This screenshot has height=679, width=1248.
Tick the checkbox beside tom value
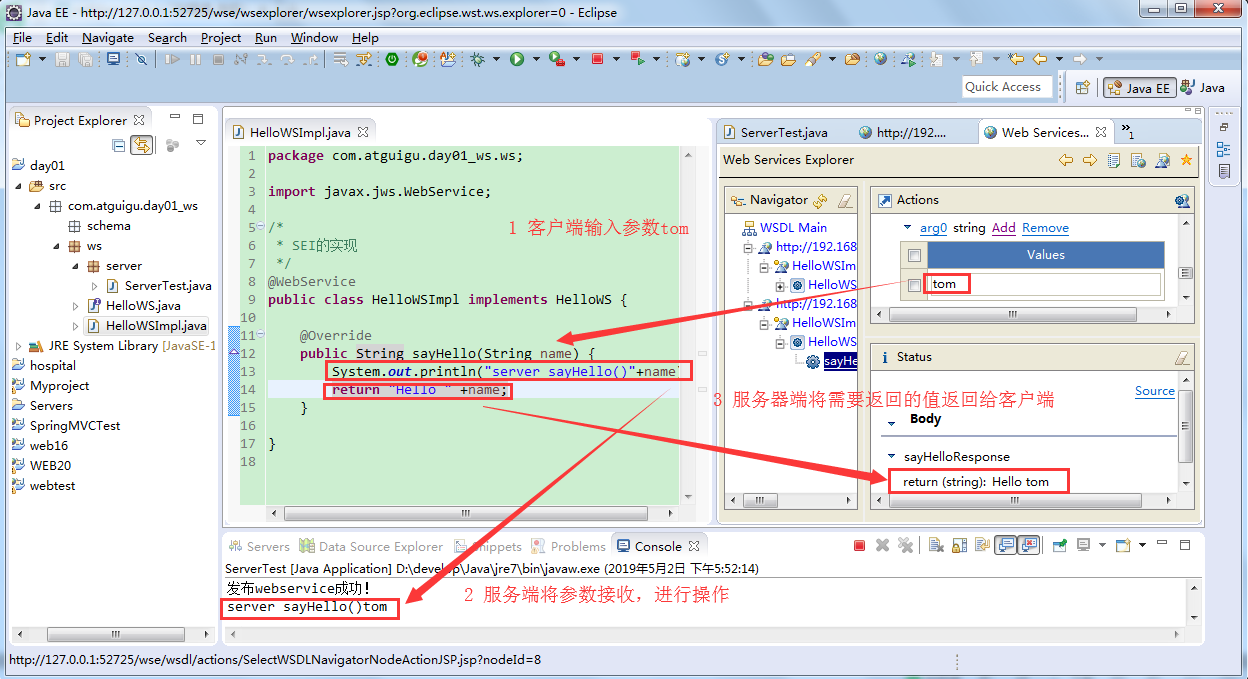914,286
